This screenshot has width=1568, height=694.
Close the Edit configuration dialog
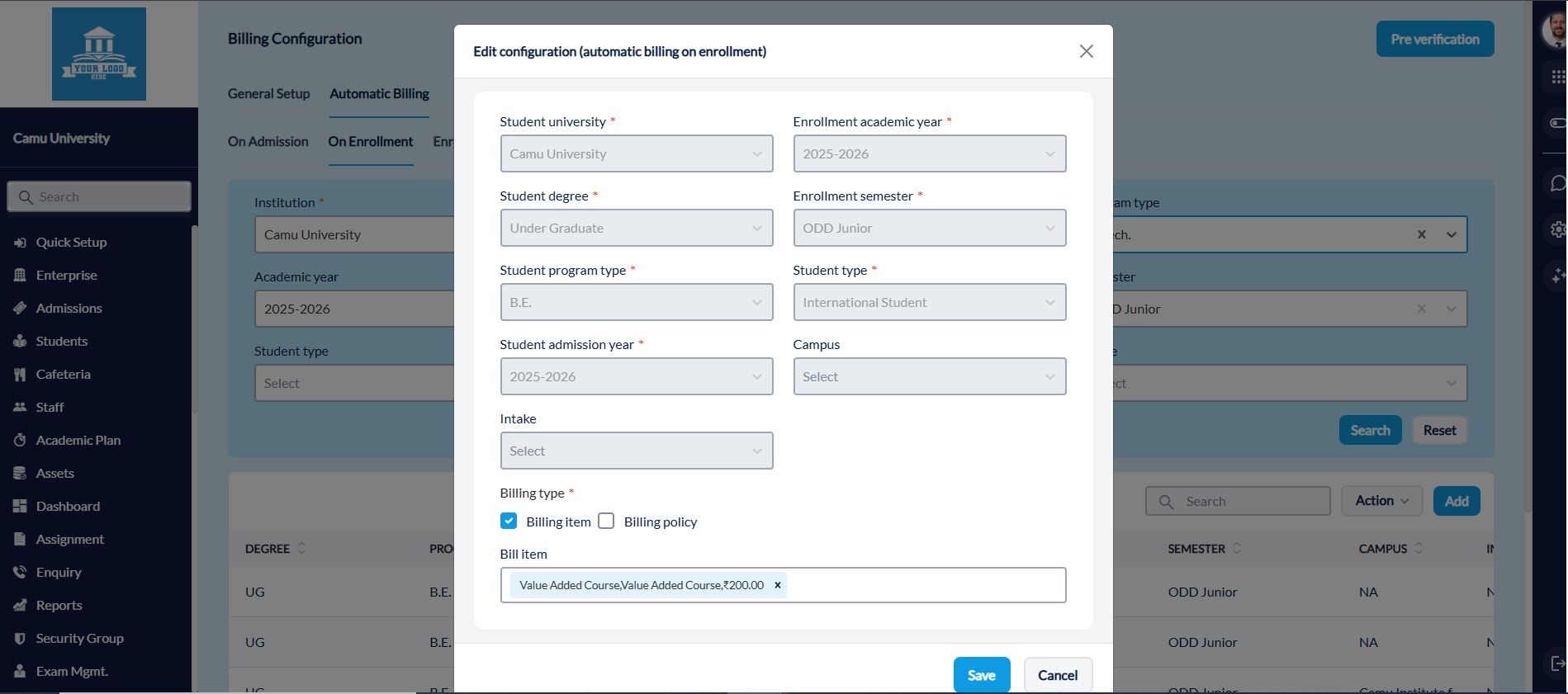(x=1086, y=51)
